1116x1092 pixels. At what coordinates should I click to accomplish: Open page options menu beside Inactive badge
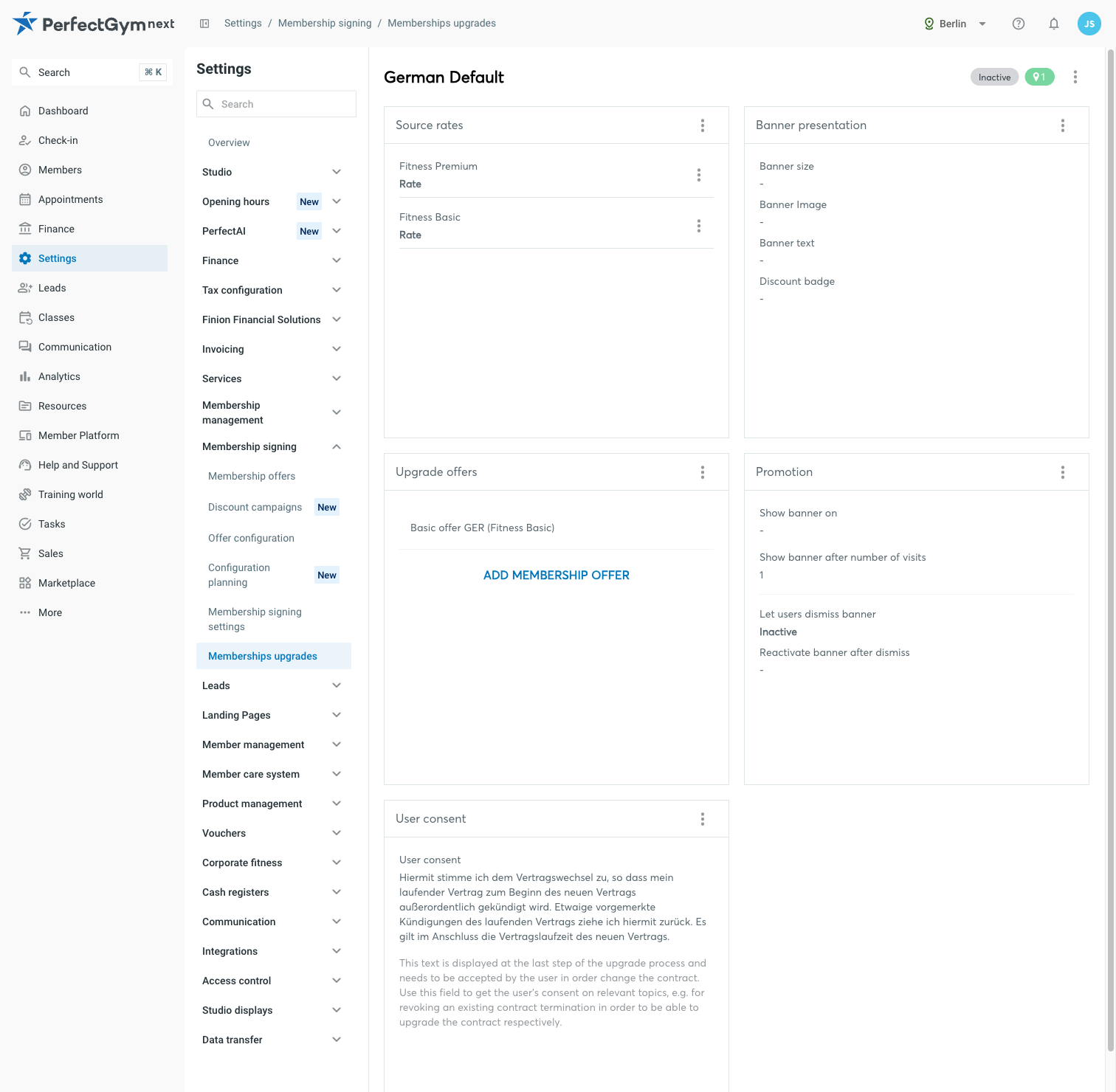pyautogui.click(x=1075, y=77)
